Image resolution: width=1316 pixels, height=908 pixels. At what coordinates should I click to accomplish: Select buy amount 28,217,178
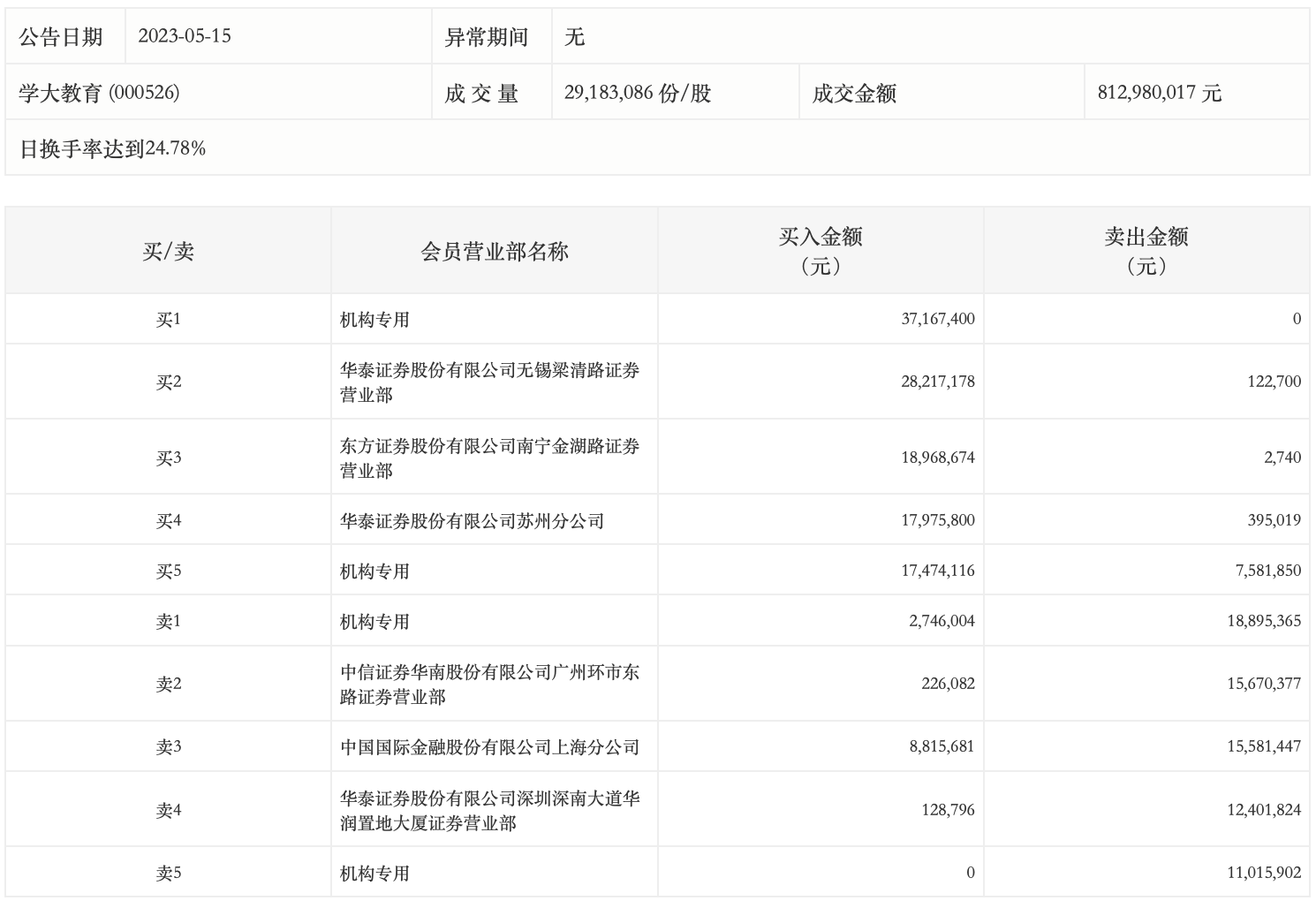tap(938, 382)
